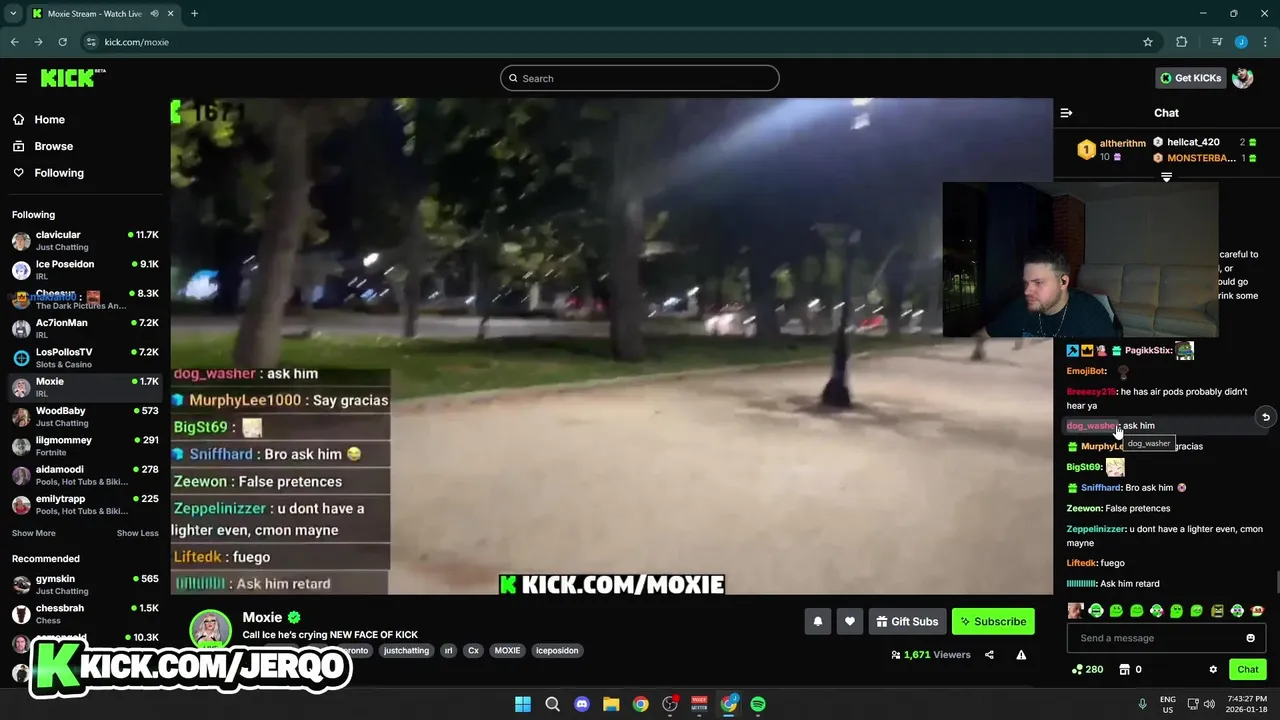Image resolution: width=1280 pixels, height=720 pixels.
Task: Click the Liftedk username in chat
Action: point(1082,563)
